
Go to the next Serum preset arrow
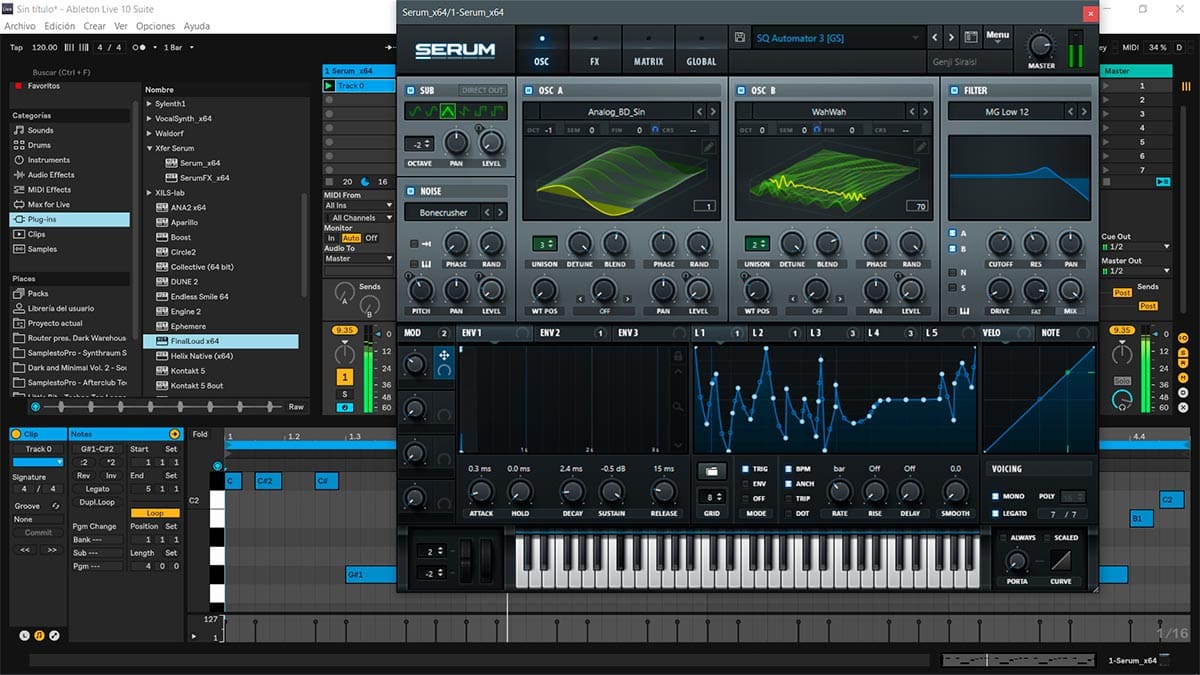point(951,38)
